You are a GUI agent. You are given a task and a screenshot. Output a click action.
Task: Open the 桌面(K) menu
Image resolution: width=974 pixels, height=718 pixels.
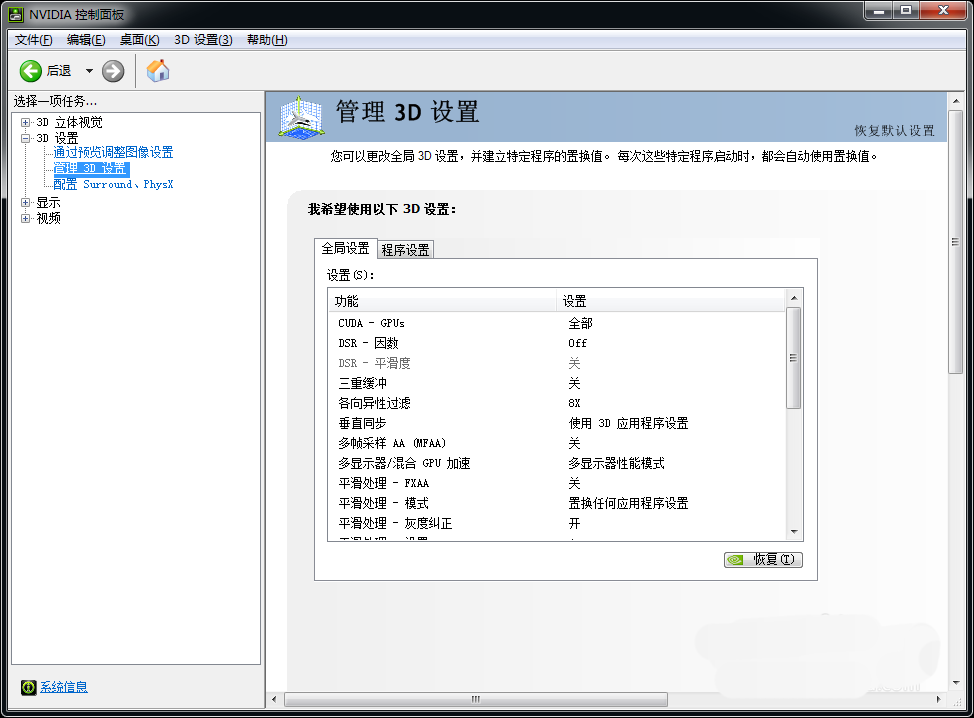140,40
